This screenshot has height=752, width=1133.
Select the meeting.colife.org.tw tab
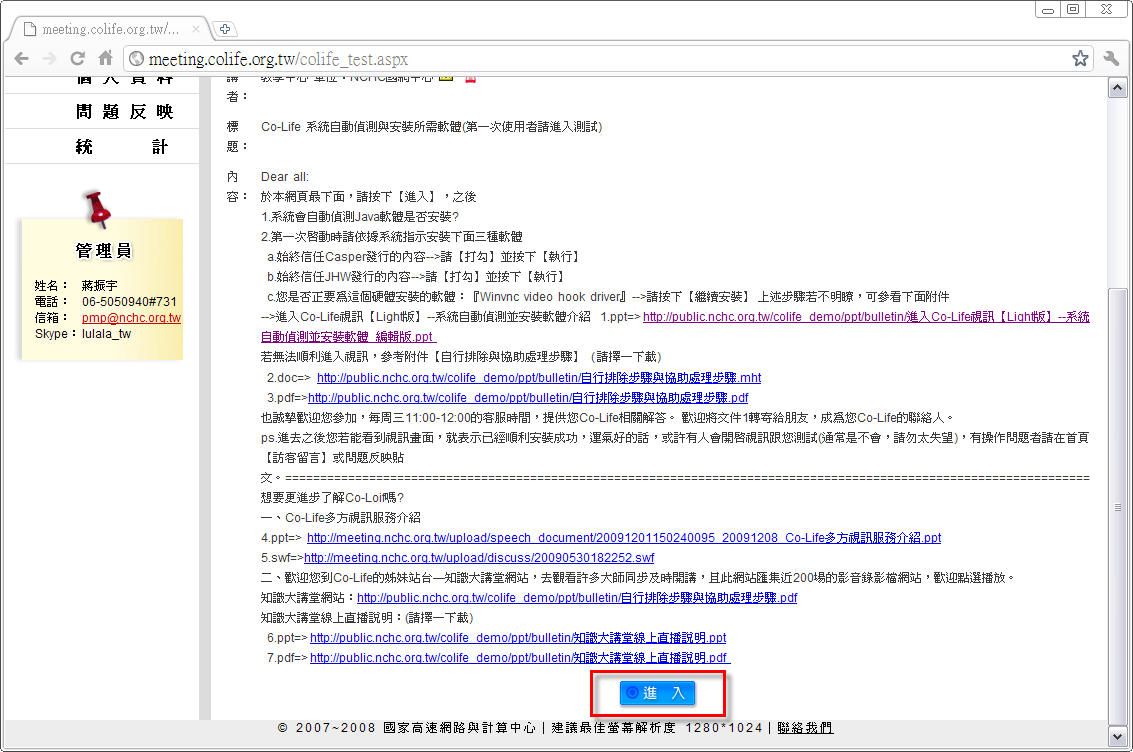(x=111, y=29)
